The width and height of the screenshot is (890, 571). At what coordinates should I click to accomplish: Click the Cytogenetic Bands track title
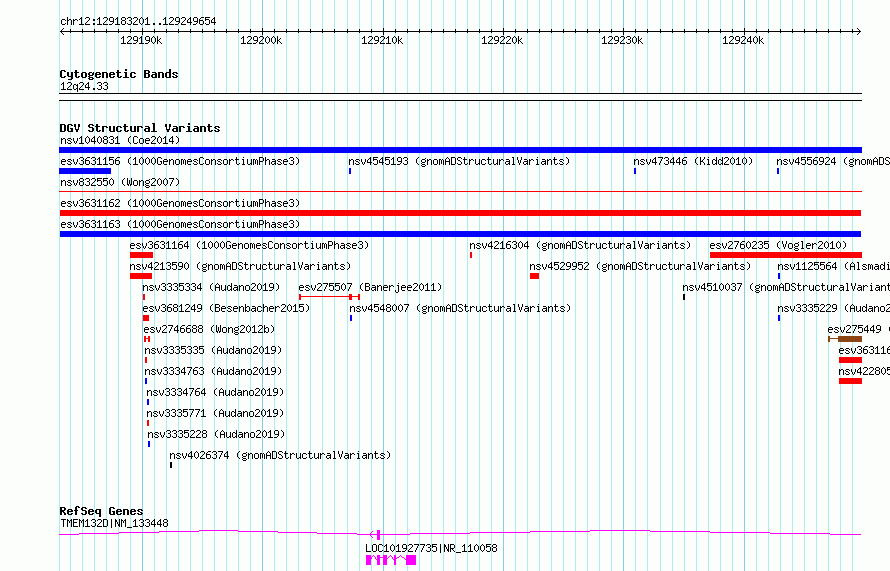(119, 74)
